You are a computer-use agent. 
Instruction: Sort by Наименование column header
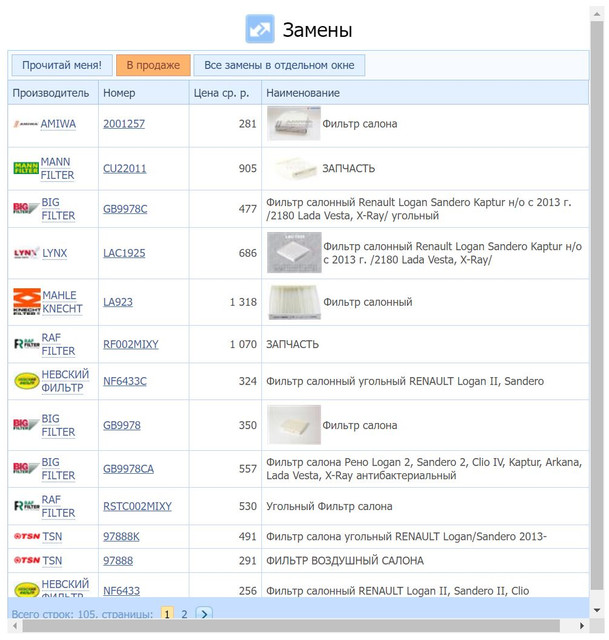coord(425,93)
